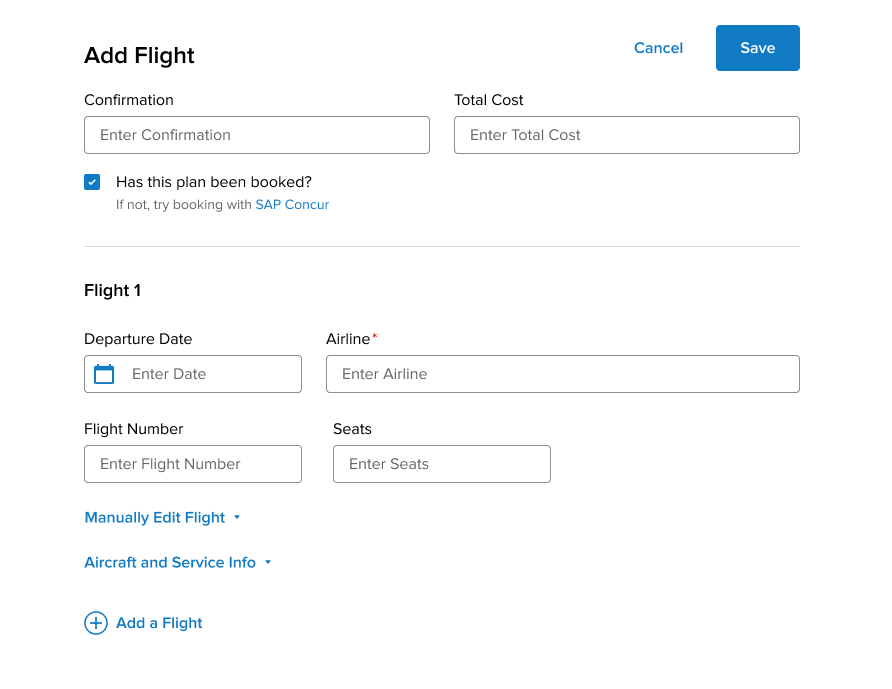Click the Departure Date field label
Image resolution: width=892 pixels, height=689 pixels.
[x=138, y=339]
